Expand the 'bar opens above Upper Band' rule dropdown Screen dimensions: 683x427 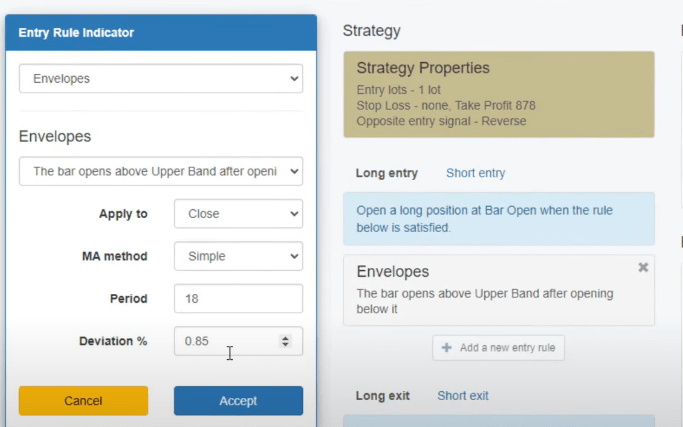click(160, 171)
